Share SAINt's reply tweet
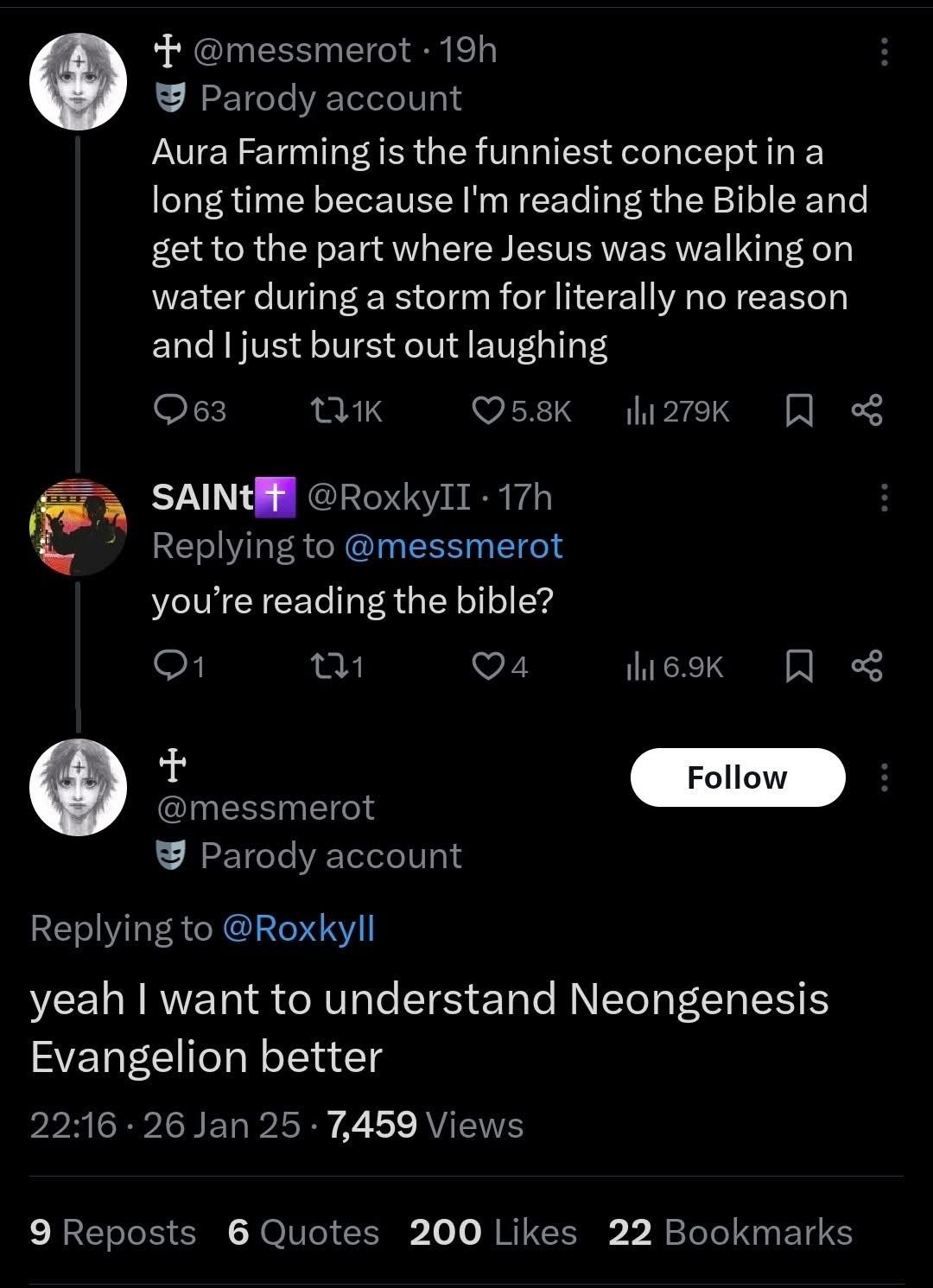This screenshot has height=1288, width=933. [x=866, y=666]
